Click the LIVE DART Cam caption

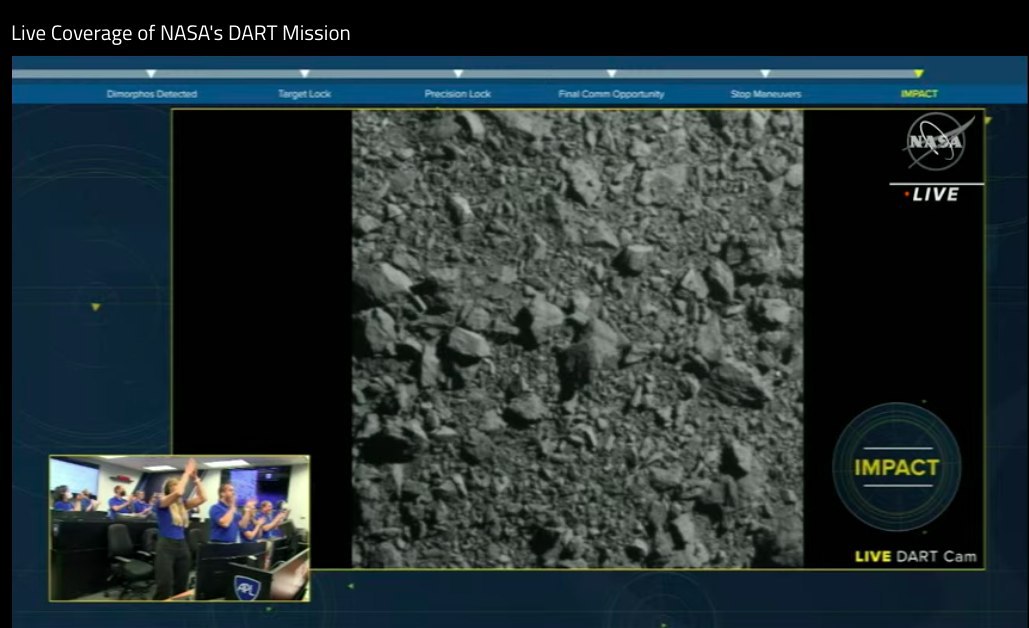pos(915,556)
